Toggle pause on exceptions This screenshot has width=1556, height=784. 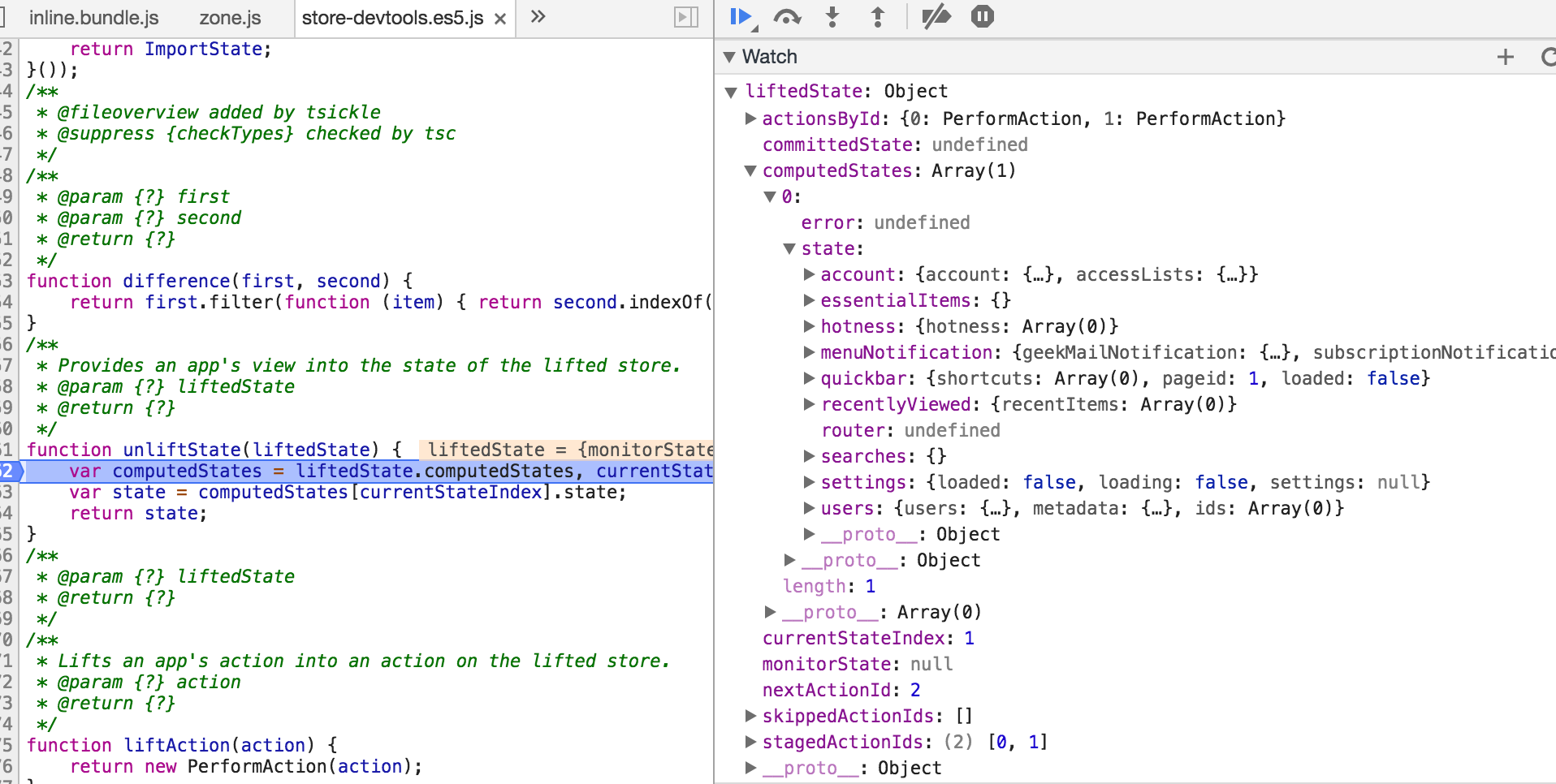point(983,16)
